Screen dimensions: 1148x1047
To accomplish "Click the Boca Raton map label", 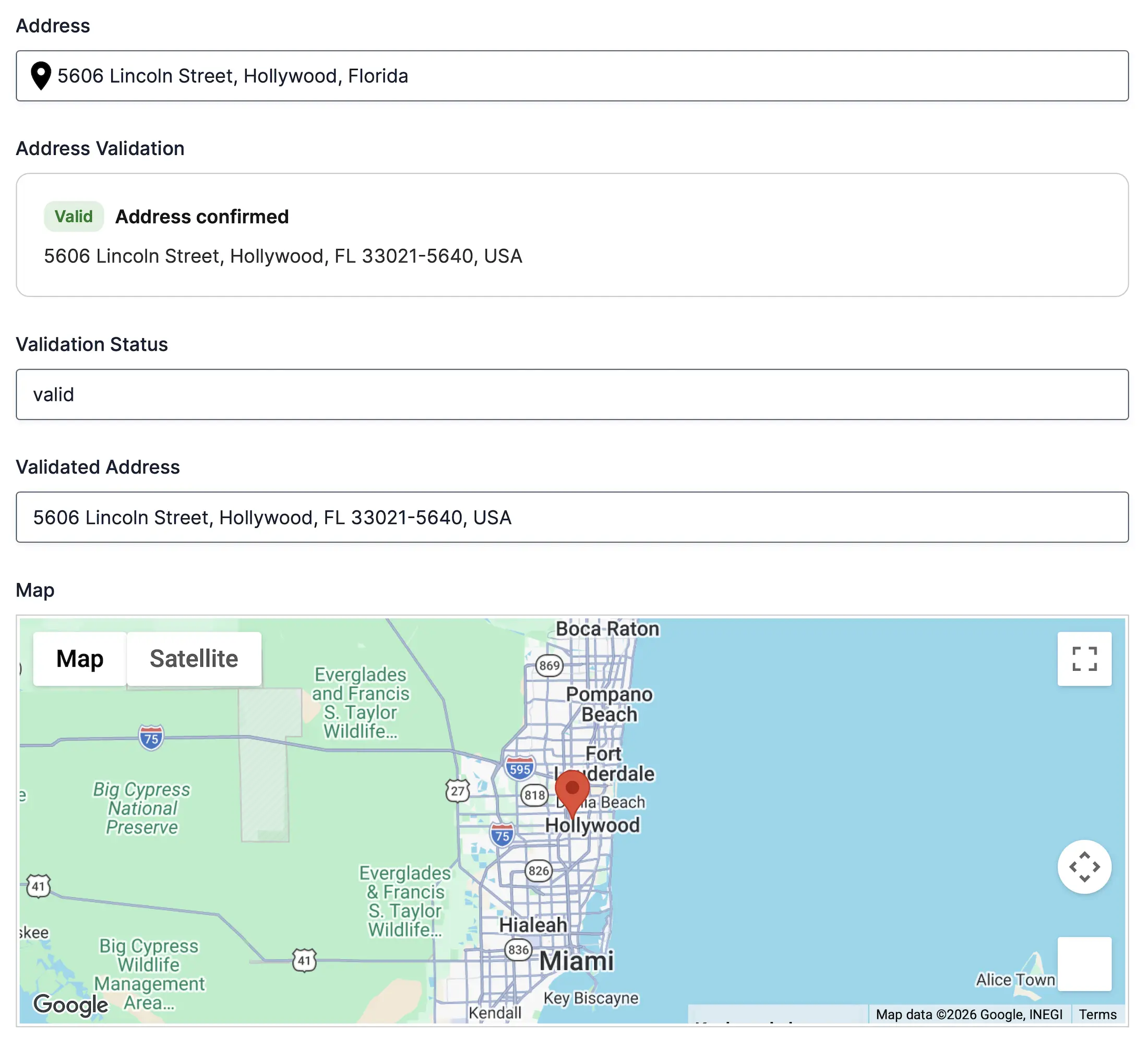I will [607, 629].
